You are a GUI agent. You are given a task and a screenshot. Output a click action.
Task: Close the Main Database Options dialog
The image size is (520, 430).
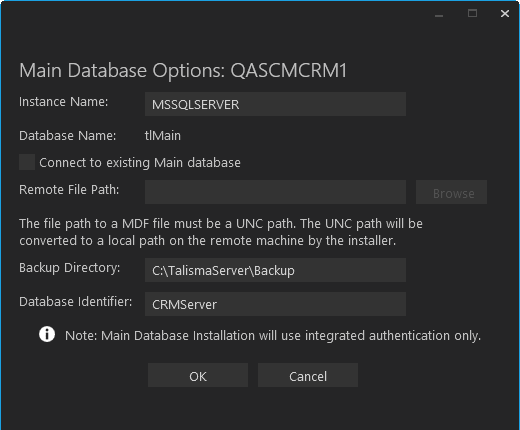coord(505,14)
